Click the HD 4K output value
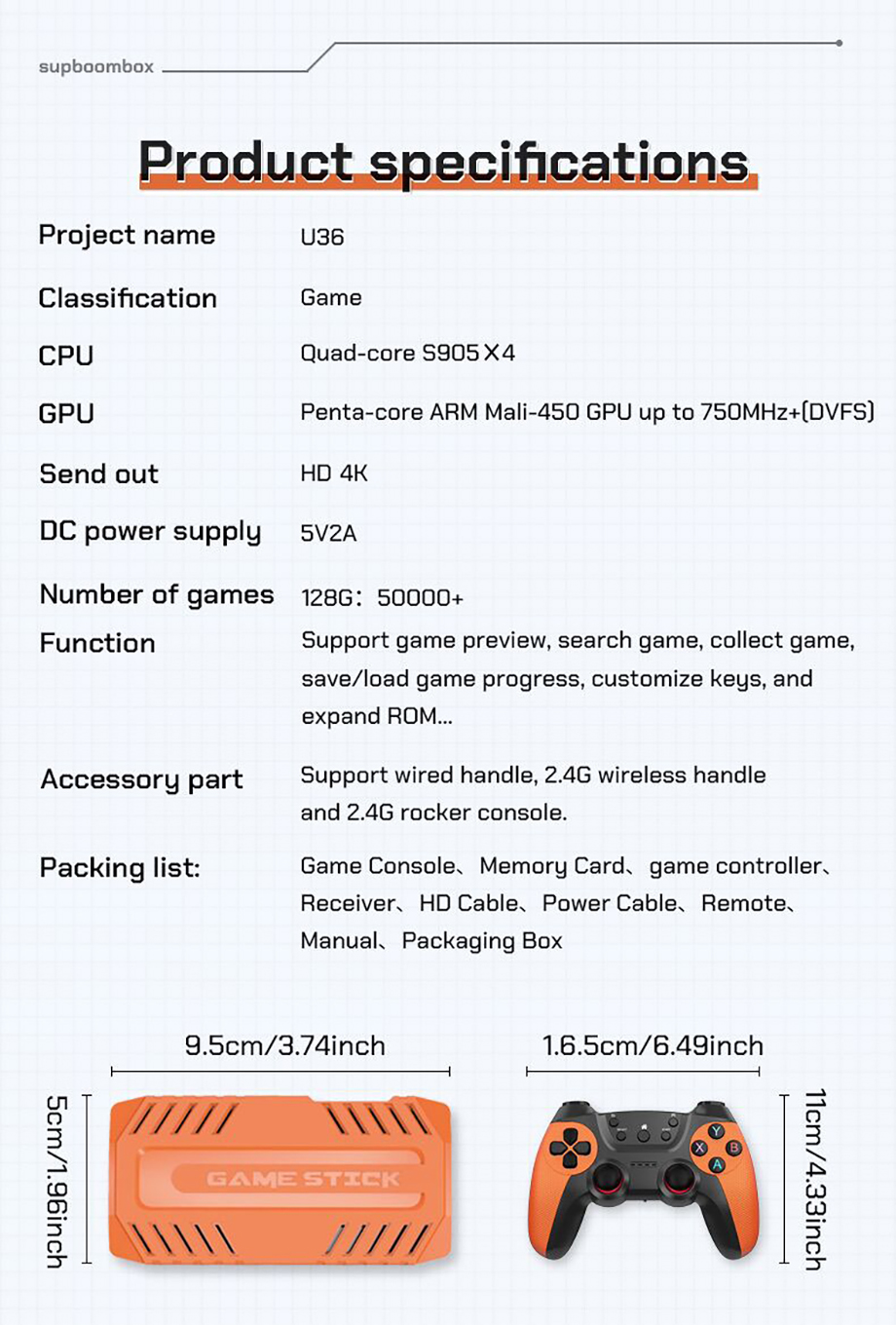This screenshot has height=1325, width=896. (x=333, y=473)
